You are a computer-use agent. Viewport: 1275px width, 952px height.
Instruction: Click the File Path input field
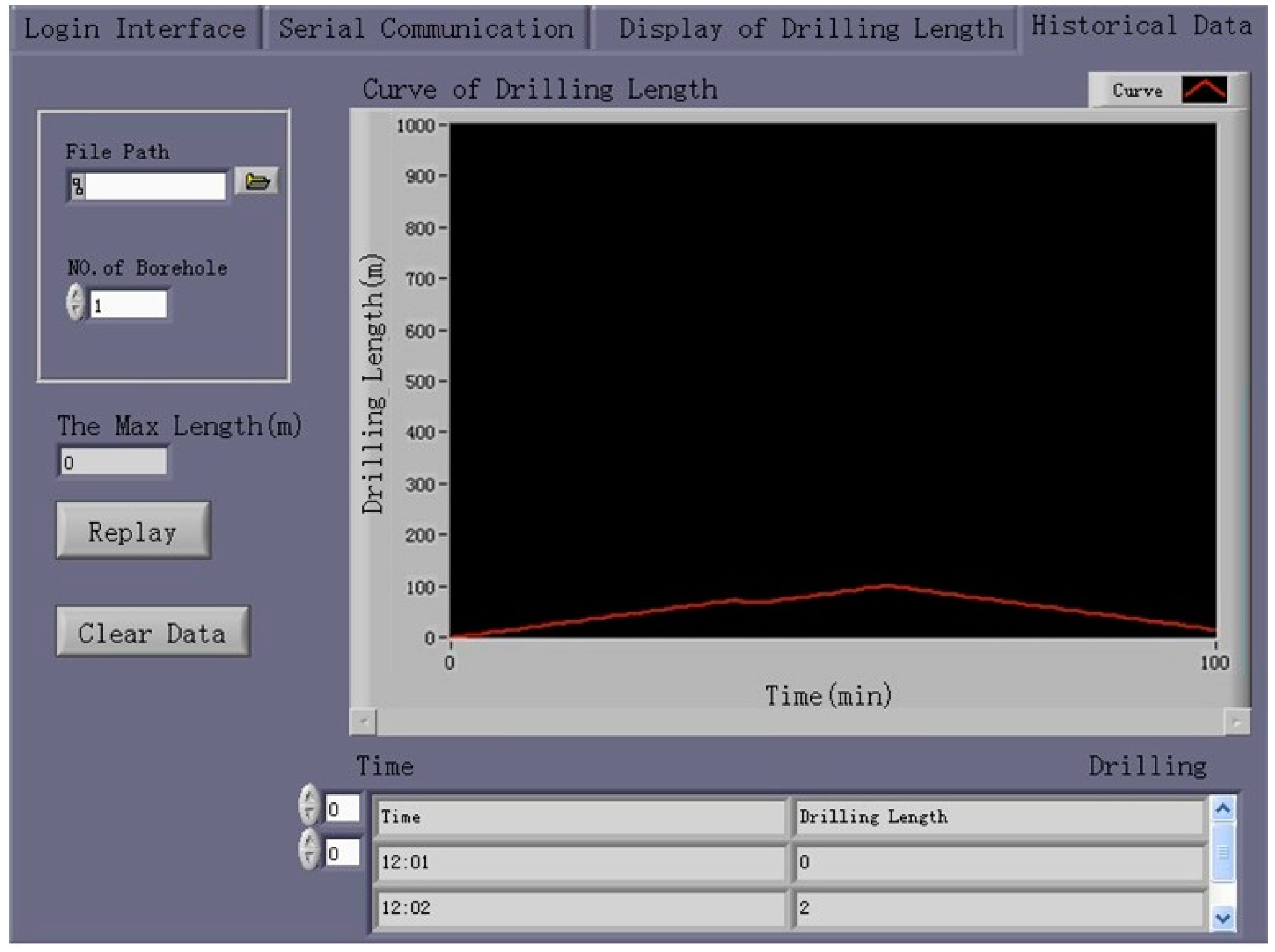155,186
